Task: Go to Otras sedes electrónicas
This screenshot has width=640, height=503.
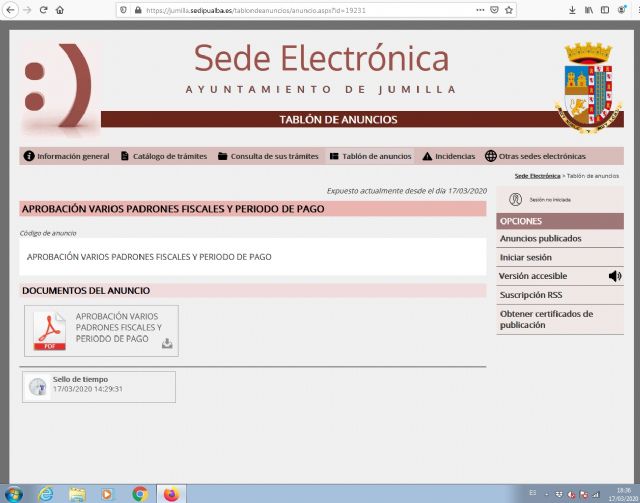Action: coord(535,156)
